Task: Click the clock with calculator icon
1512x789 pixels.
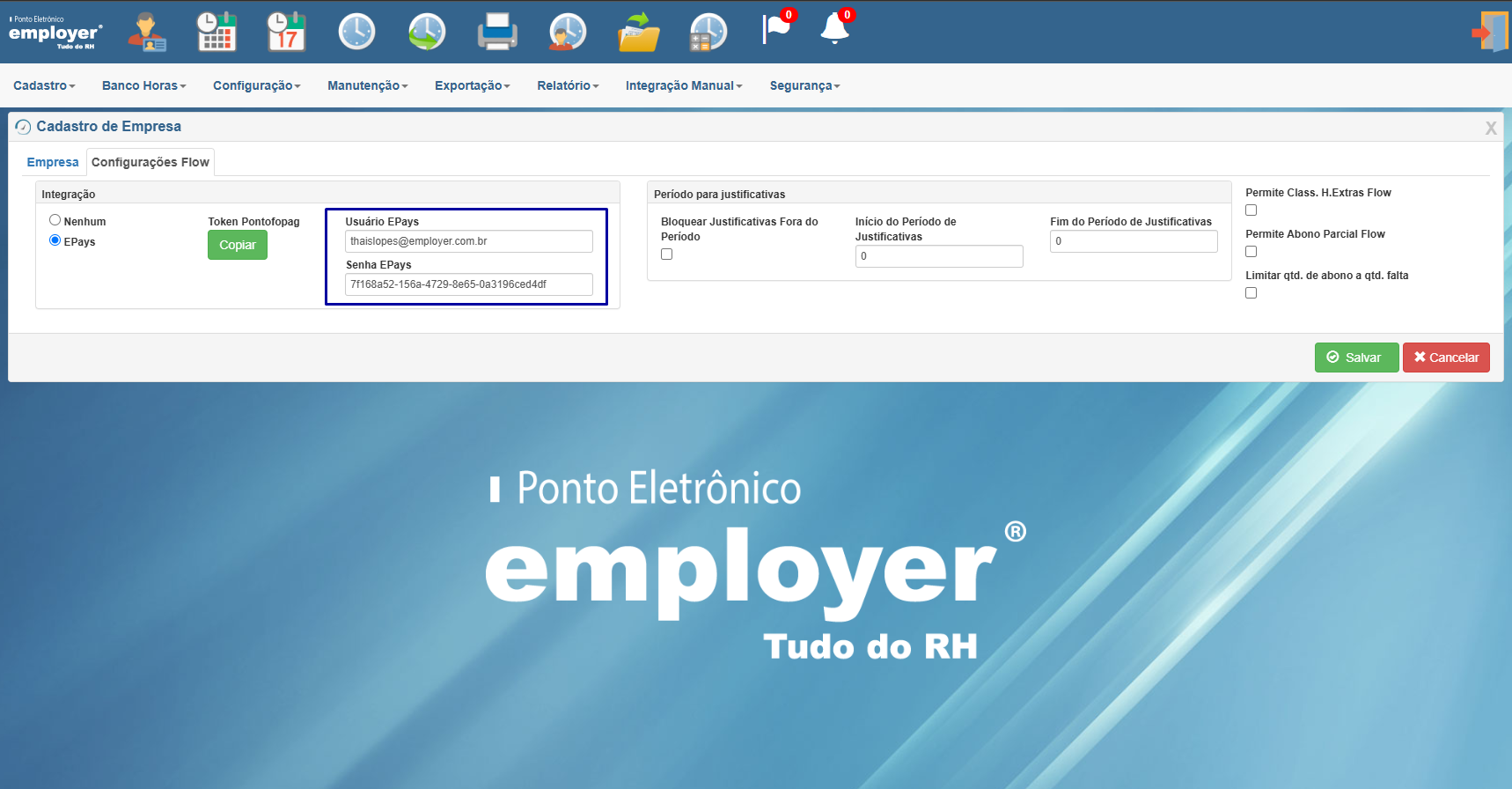Action: coord(708,32)
